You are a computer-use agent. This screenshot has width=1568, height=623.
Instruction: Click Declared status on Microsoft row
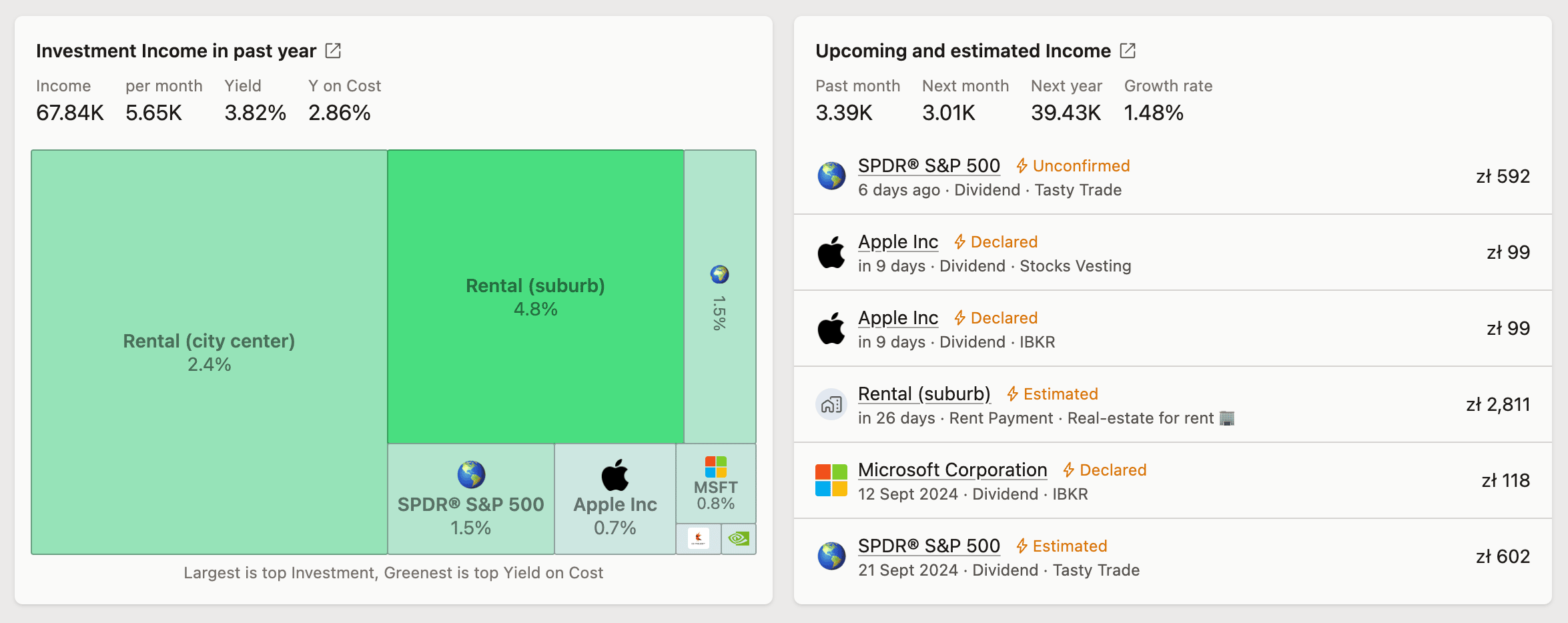pyautogui.click(x=1113, y=470)
